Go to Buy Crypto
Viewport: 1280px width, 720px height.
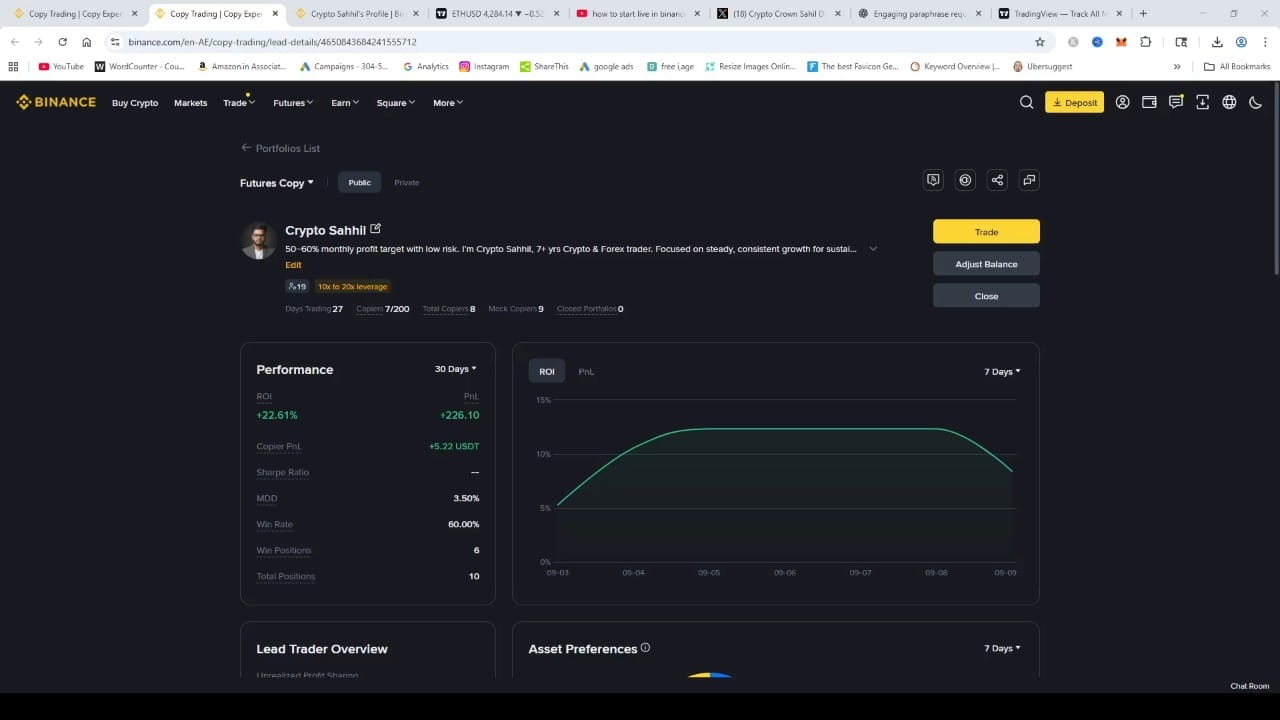coord(135,103)
